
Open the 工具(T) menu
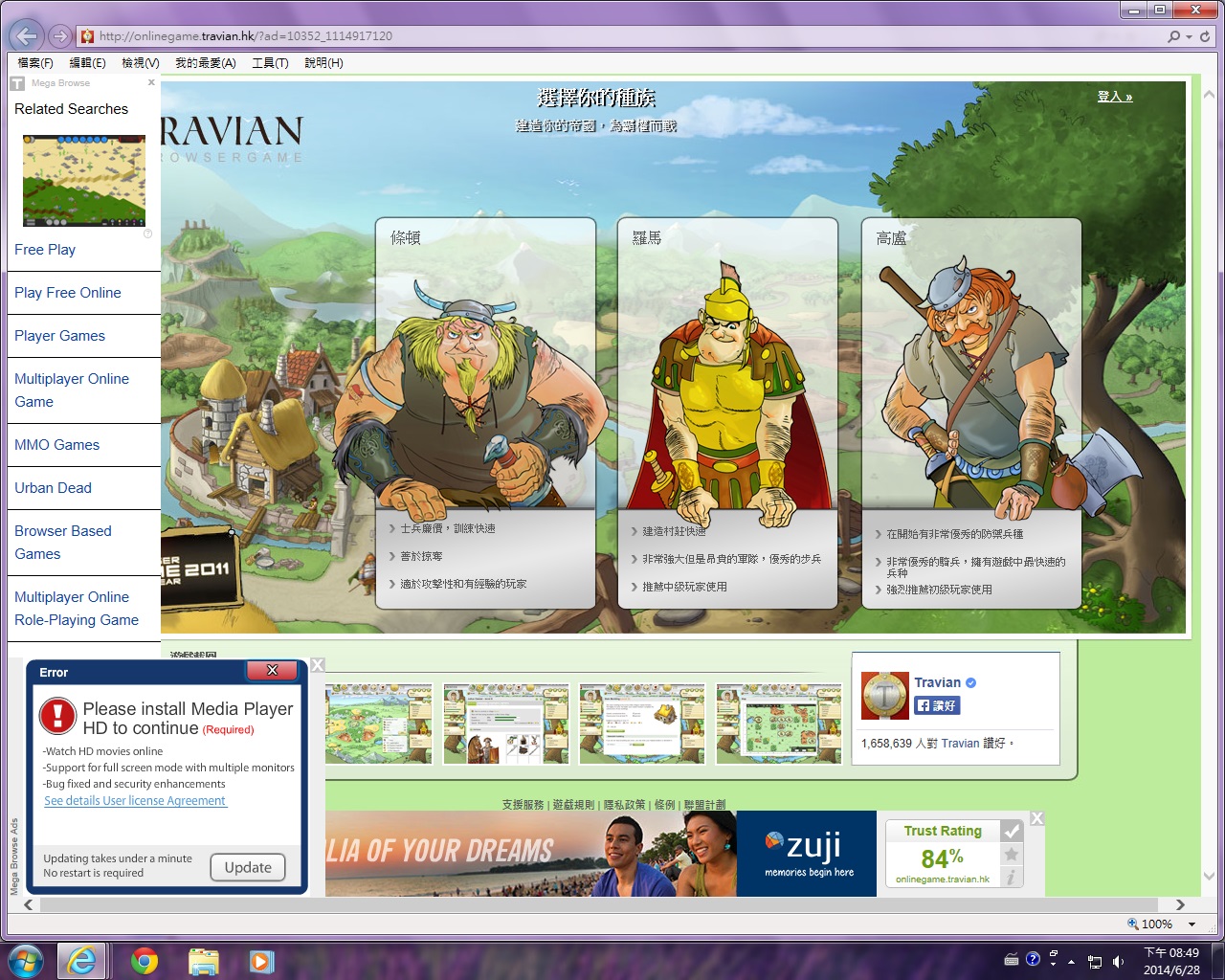[x=270, y=63]
